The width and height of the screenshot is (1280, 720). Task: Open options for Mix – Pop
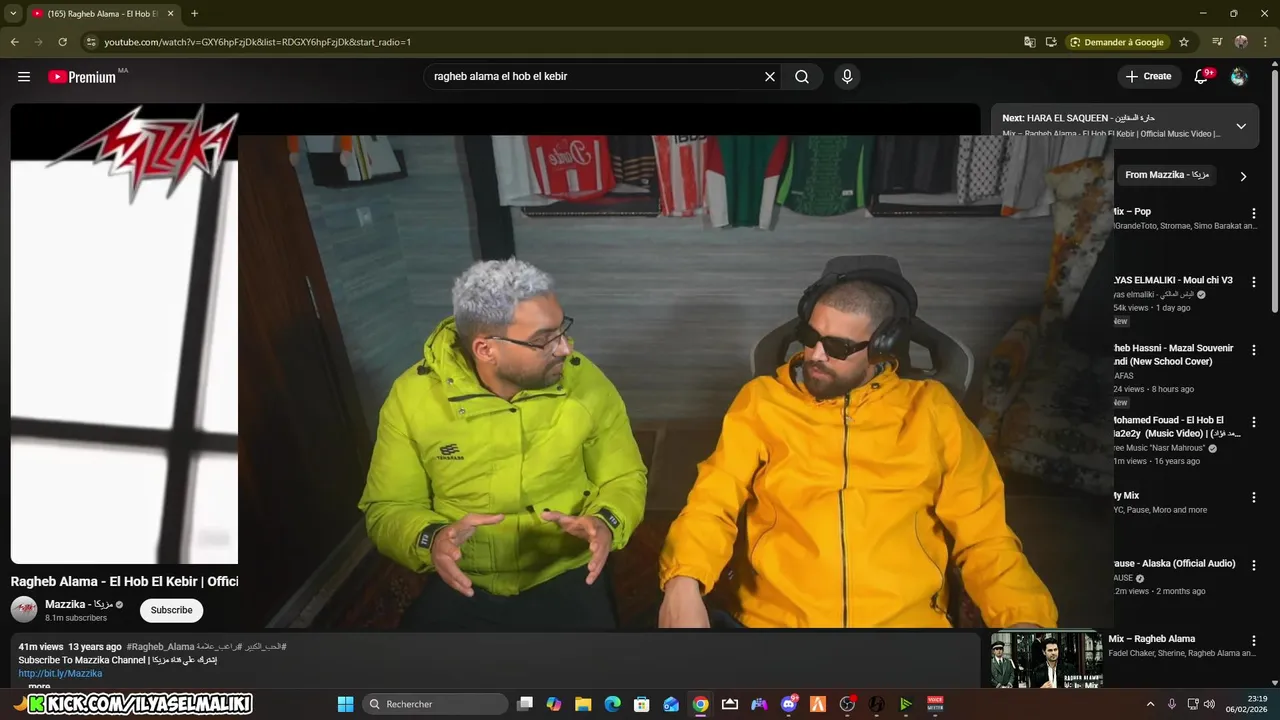tap(1254, 213)
